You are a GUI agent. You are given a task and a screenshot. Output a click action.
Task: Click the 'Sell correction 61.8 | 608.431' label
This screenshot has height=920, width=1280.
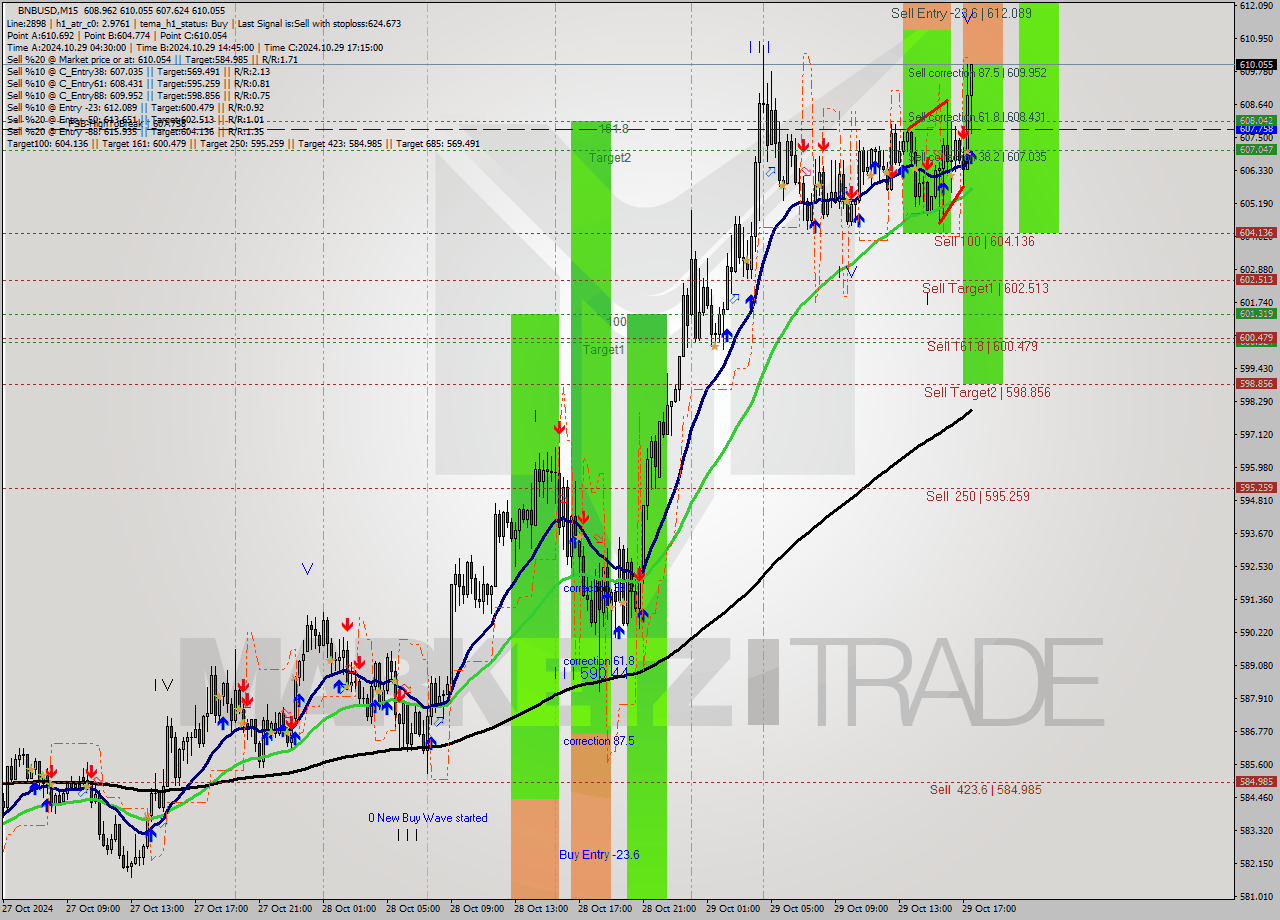pos(976,117)
